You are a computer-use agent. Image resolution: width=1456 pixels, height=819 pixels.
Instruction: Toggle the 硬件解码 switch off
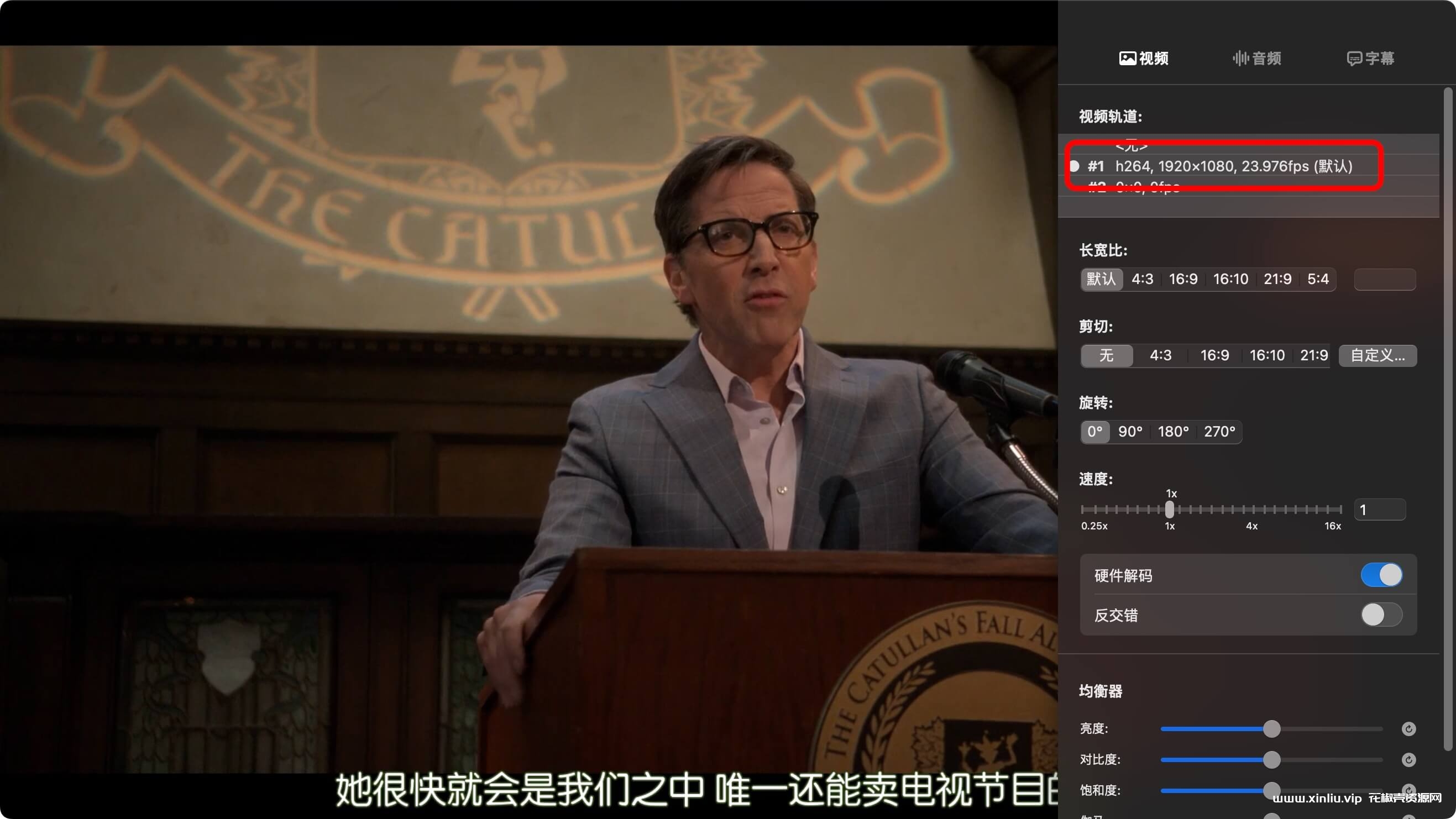(1381, 575)
